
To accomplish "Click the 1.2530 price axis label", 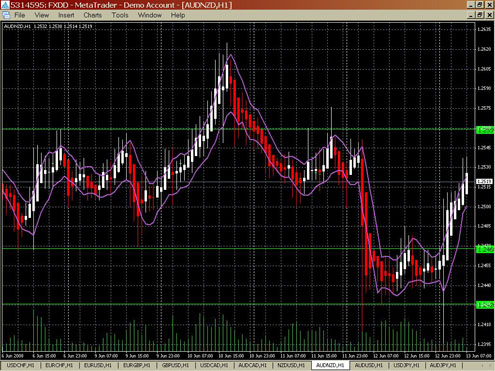I will pyautogui.click(x=484, y=167).
